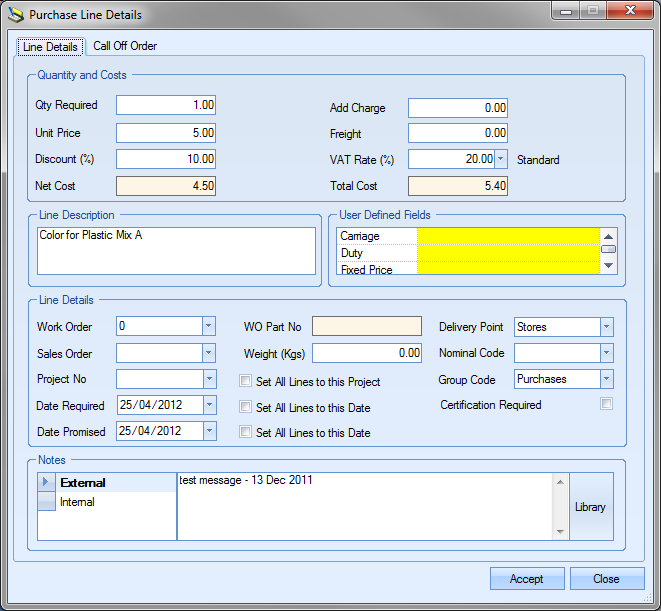
Task: Open the Delivery Point Stores dropdown
Action: [x=605, y=327]
